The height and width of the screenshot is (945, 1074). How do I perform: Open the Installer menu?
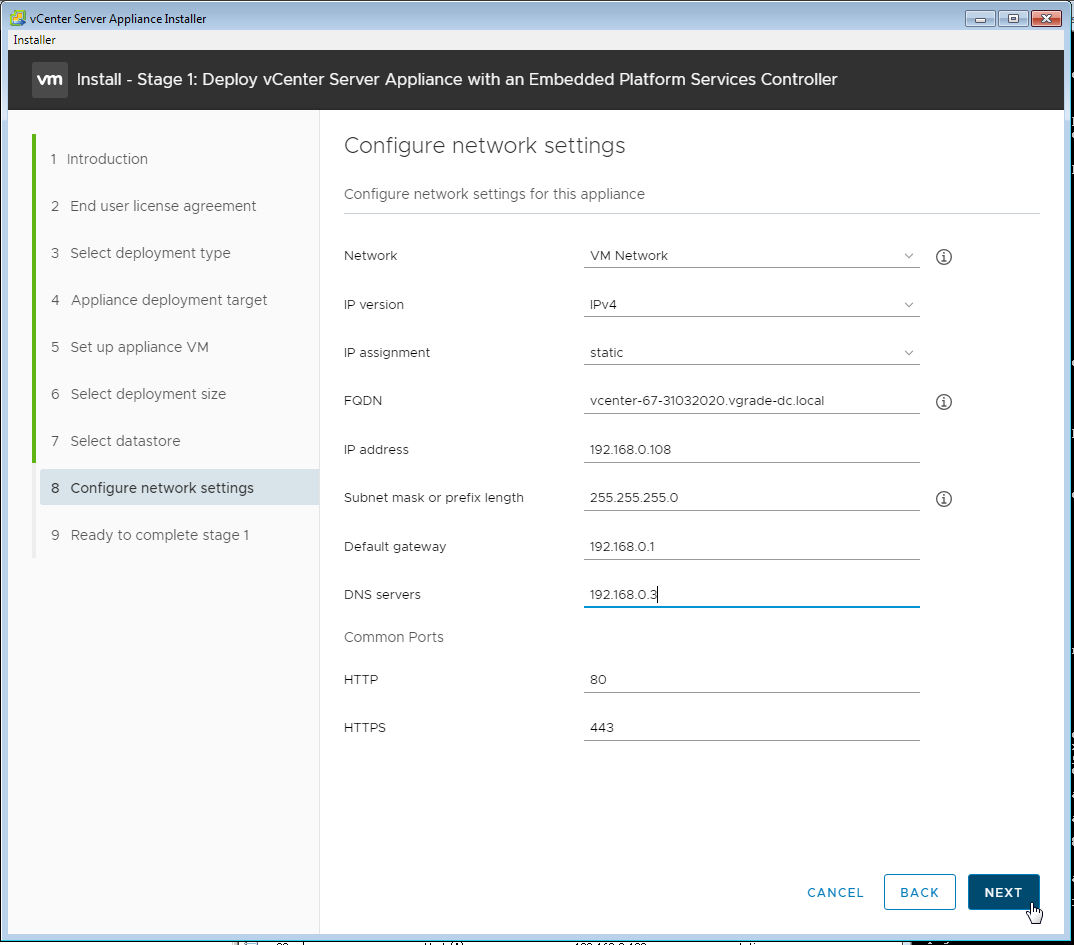pos(34,40)
